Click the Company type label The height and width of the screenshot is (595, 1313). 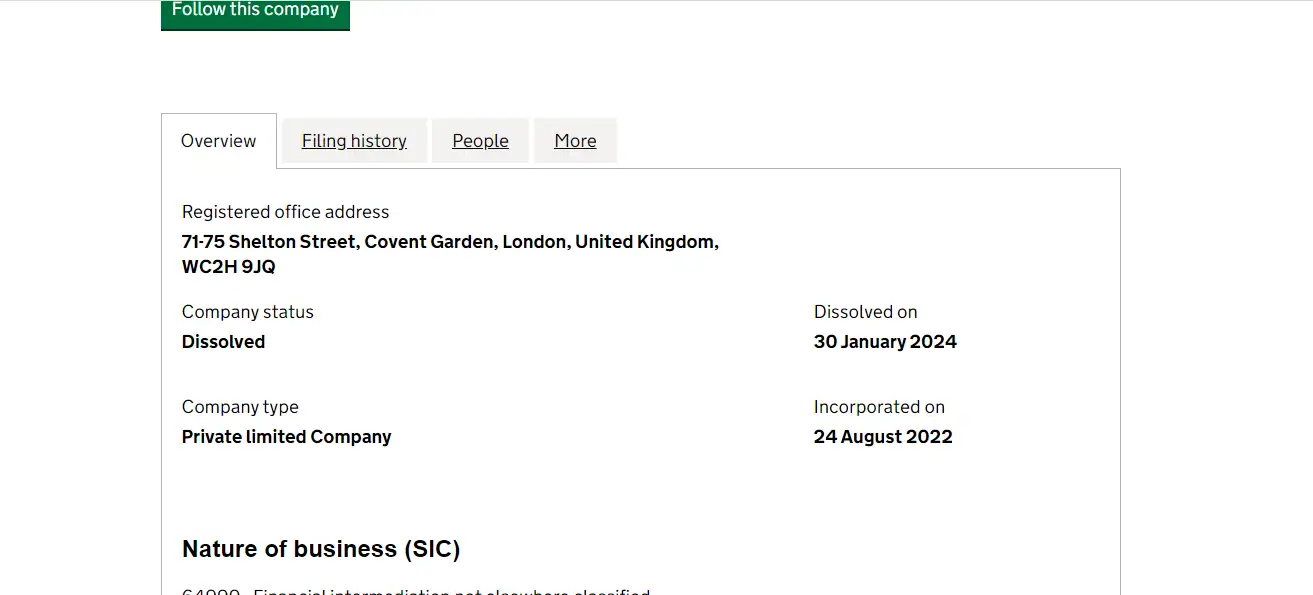(x=240, y=407)
